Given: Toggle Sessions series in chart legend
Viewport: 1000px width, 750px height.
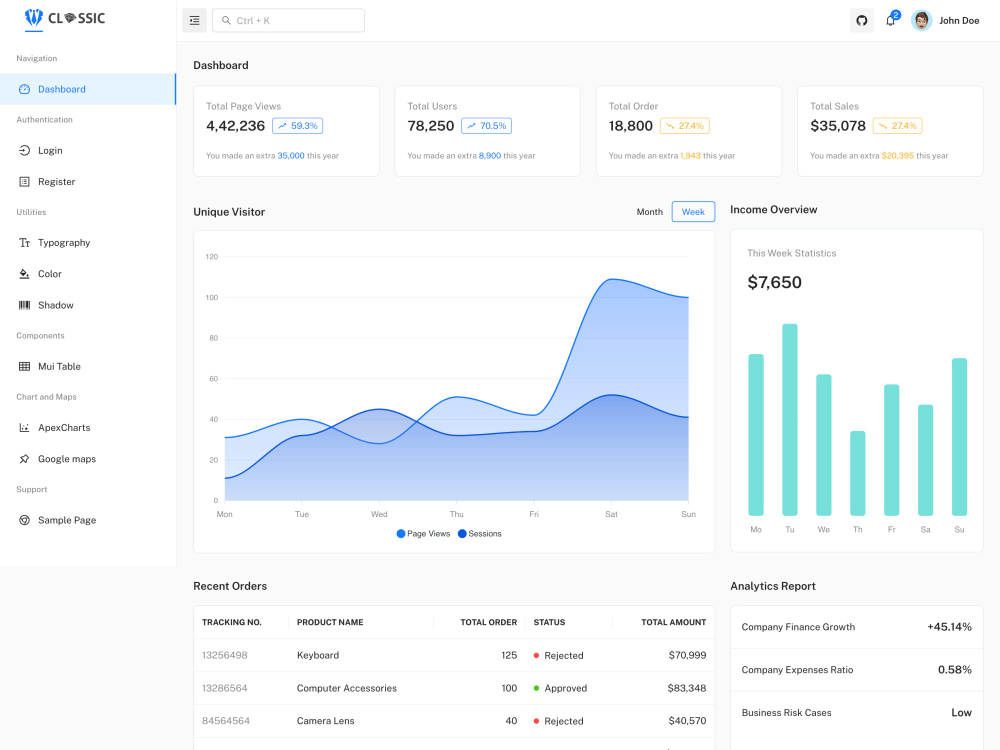Looking at the screenshot, I should [480, 534].
